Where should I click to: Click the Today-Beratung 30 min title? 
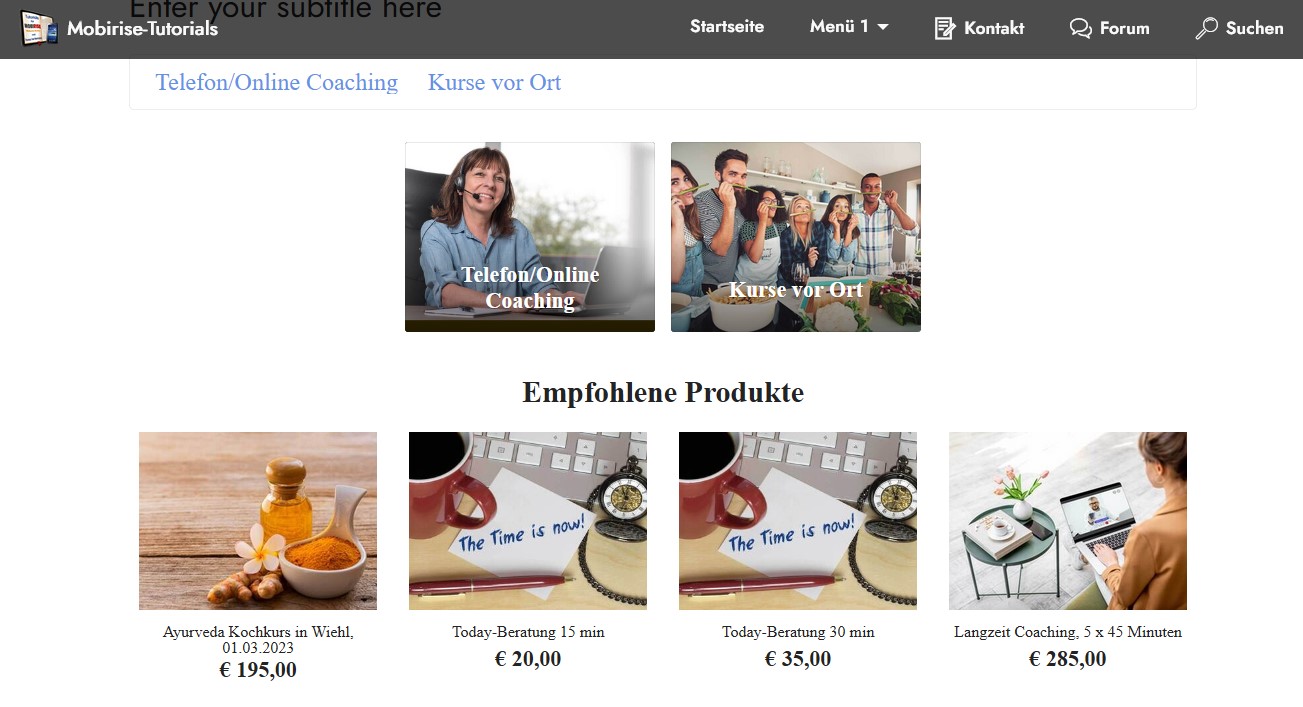pyautogui.click(x=798, y=632)
